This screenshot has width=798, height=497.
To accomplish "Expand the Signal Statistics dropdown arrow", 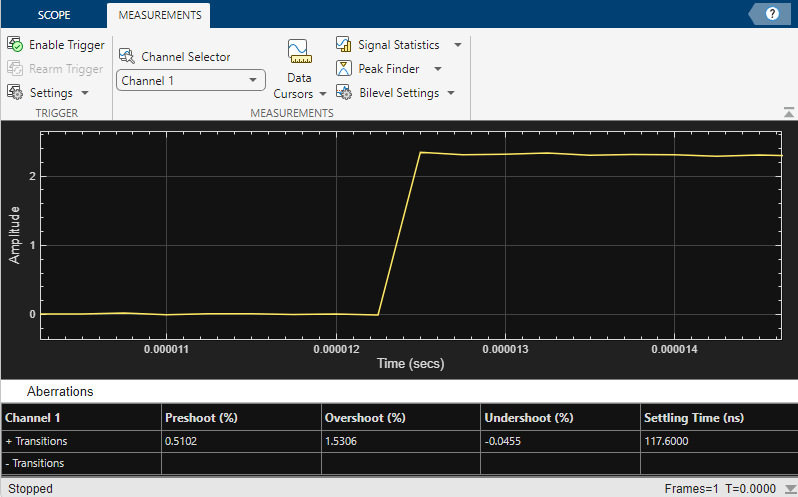I will 458,45.
